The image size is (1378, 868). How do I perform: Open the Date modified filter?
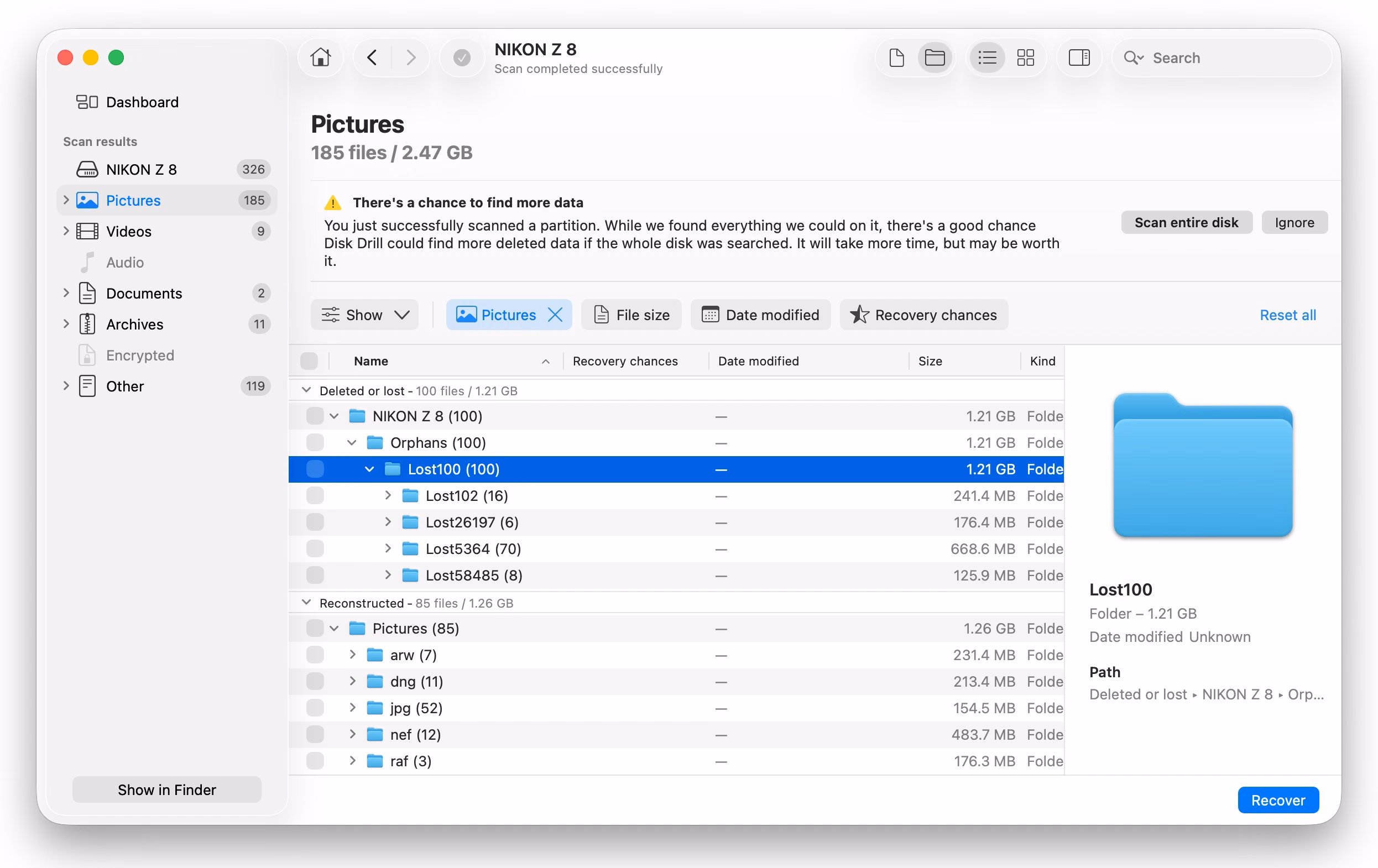point(760,315)
